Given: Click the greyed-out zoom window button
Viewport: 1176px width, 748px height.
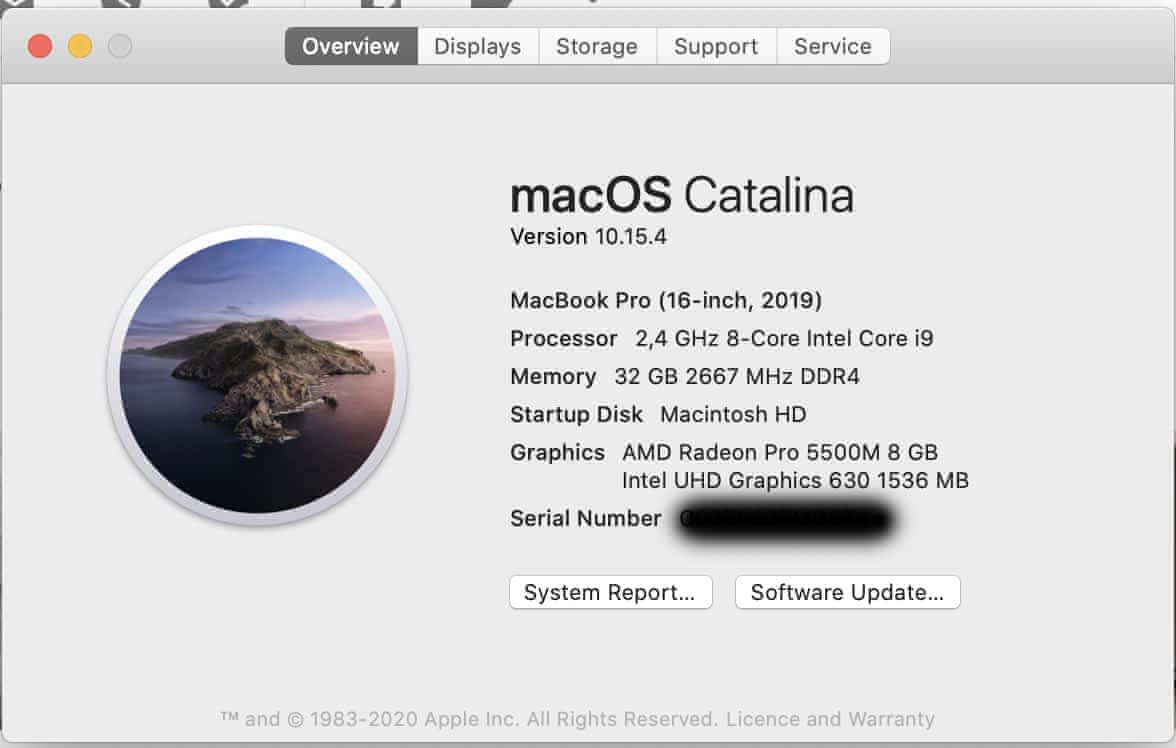Looking at the screenshot, I should [120, 46].
